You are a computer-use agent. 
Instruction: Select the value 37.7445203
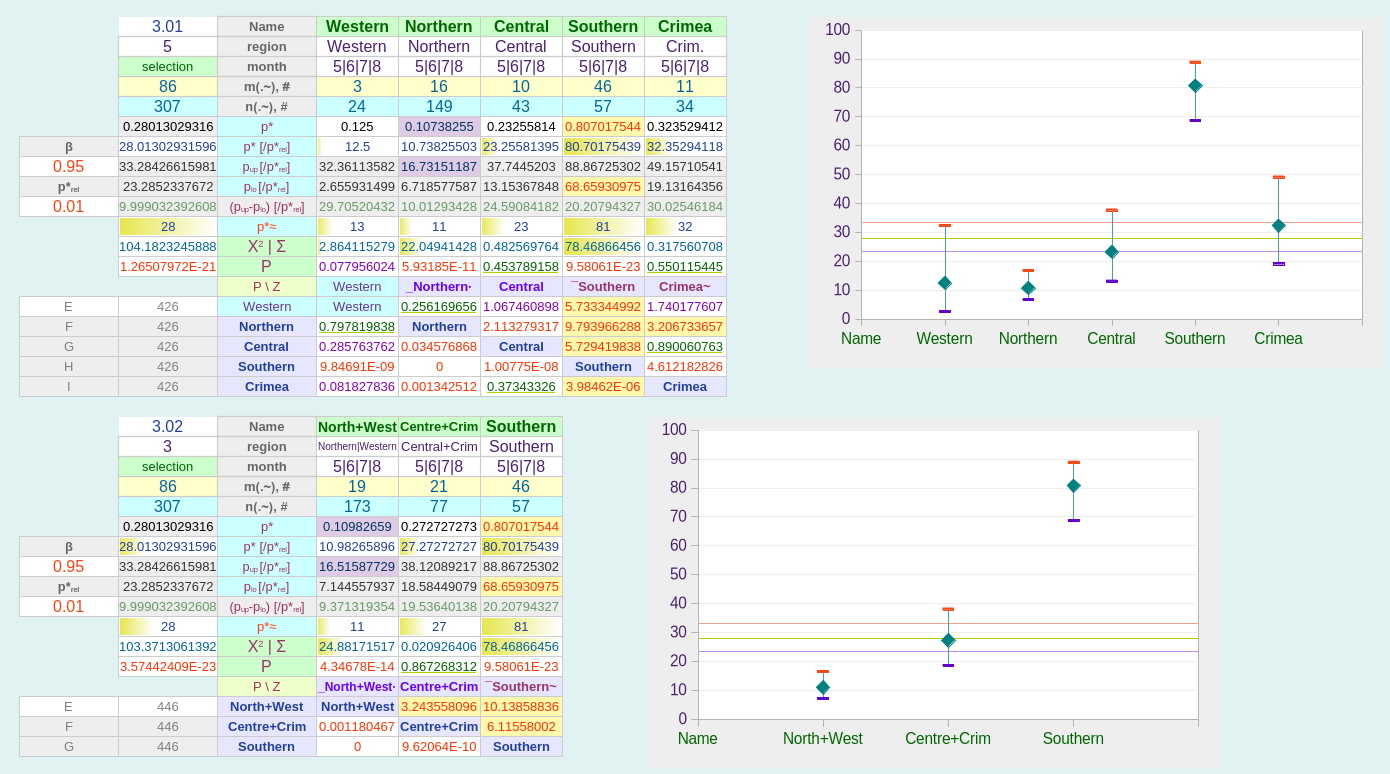coord(521,167)
